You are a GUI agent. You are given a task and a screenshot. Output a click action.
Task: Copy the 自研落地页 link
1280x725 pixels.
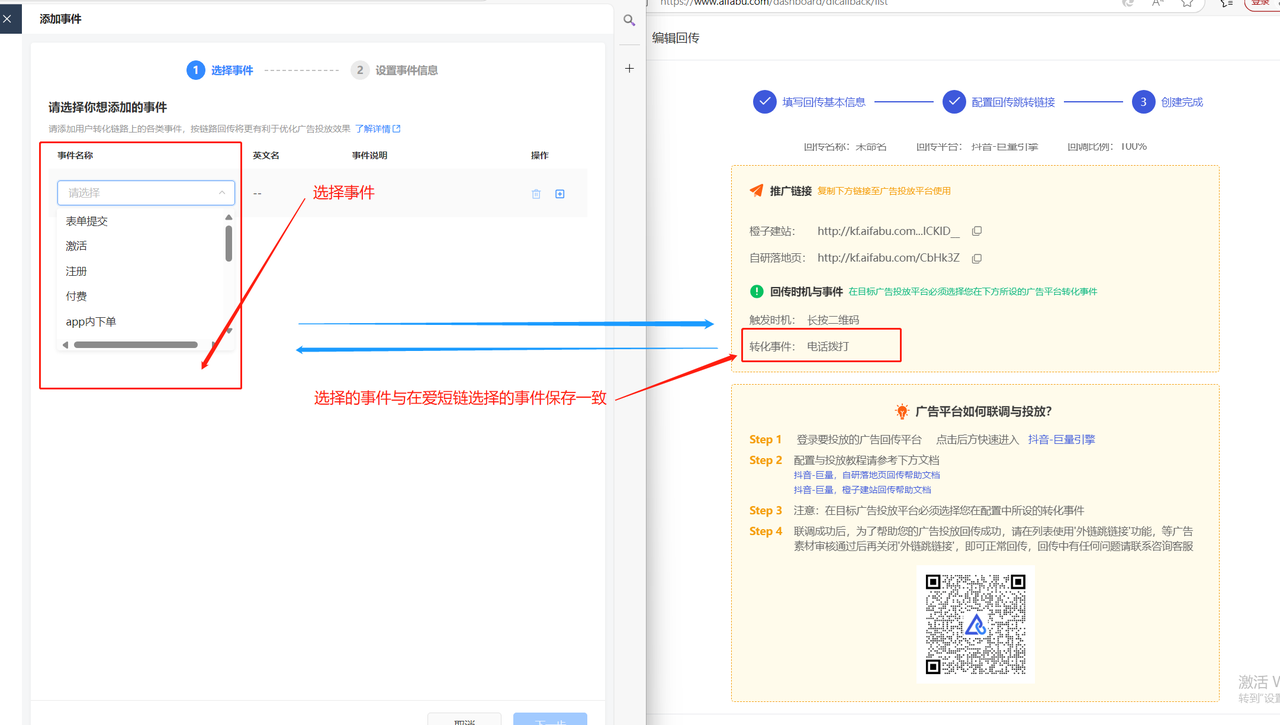[x=977, y=258]
